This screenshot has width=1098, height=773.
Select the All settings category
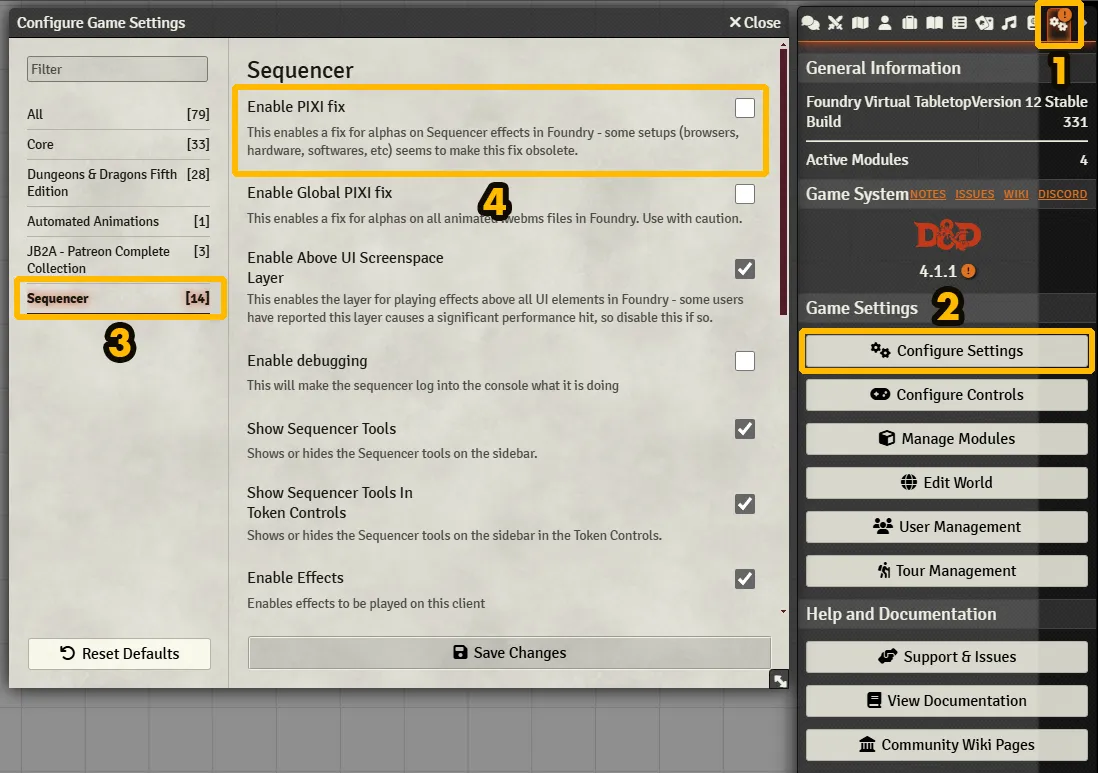click(x=118, y=114)
